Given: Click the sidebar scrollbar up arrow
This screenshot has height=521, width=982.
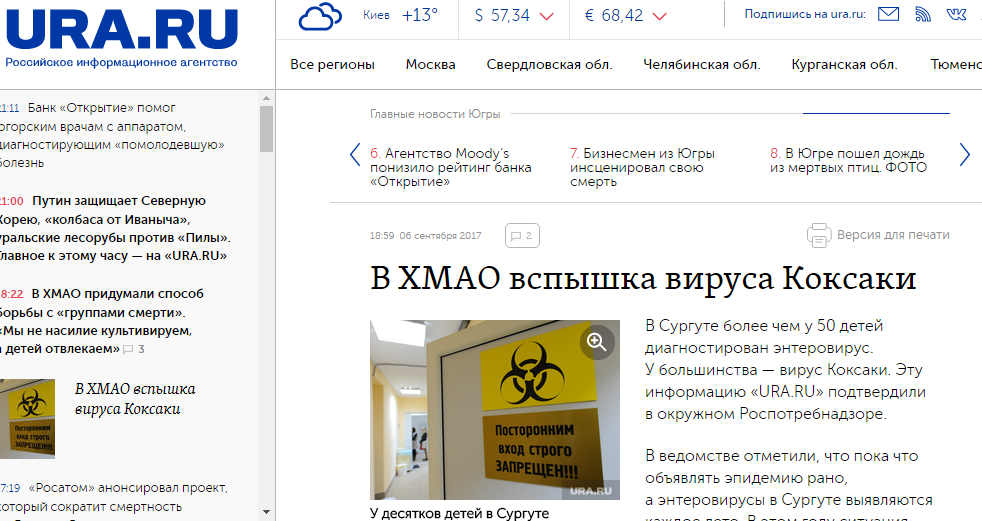Looking at the screenshot, I should point(266,98).
